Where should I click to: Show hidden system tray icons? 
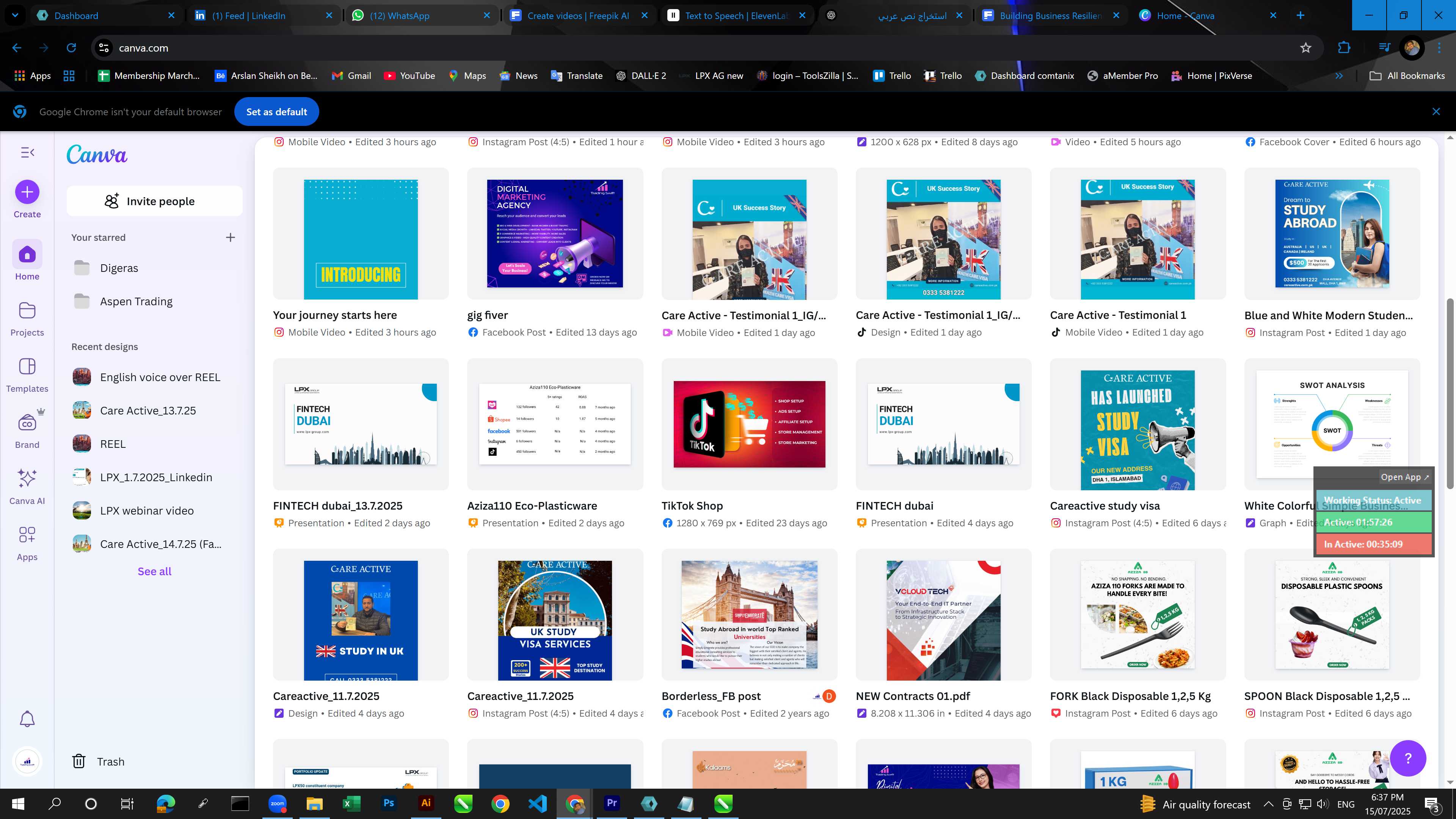(1268, 804)
